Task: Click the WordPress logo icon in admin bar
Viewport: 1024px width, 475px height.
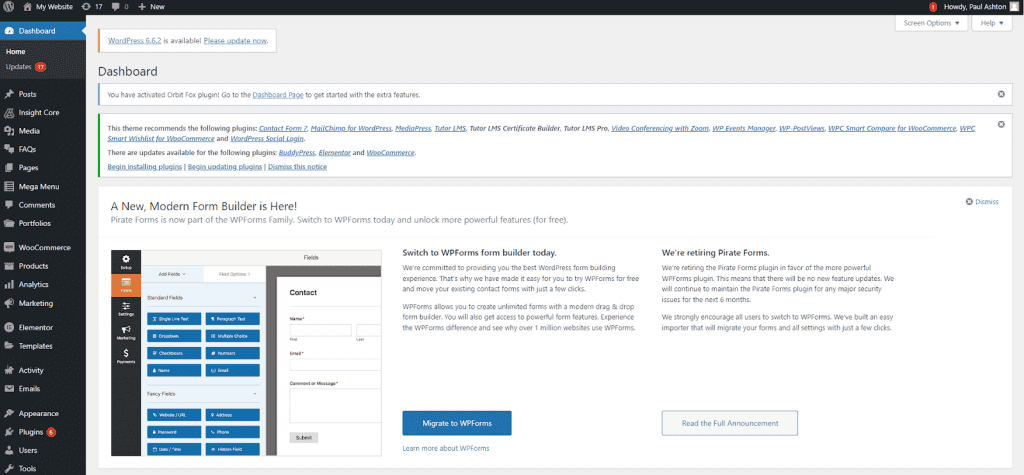Action: coord(10,7)
